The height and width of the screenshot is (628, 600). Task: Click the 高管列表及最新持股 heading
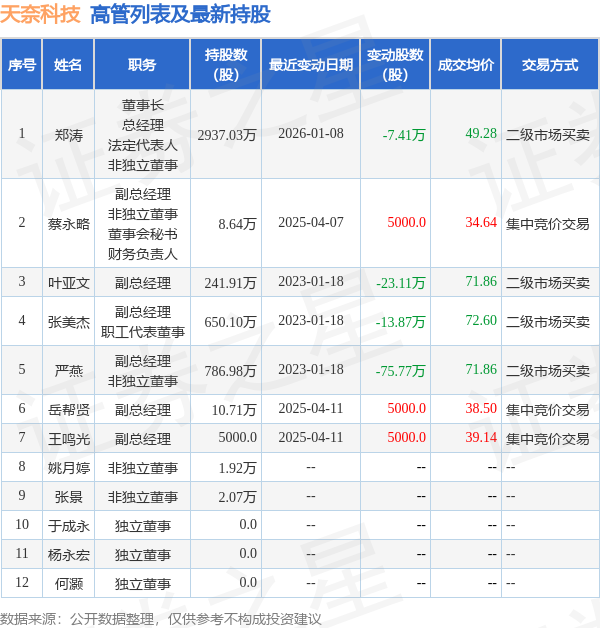click(181, 14)
